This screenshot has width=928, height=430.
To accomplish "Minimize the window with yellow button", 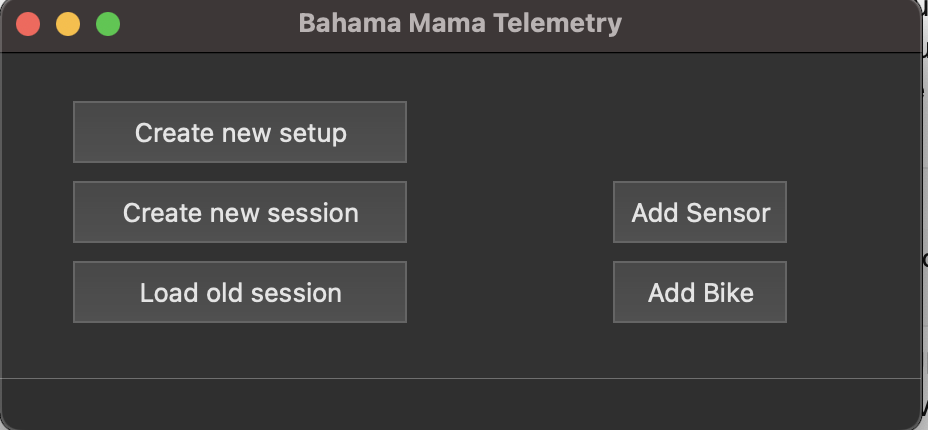I will [68, 24].
